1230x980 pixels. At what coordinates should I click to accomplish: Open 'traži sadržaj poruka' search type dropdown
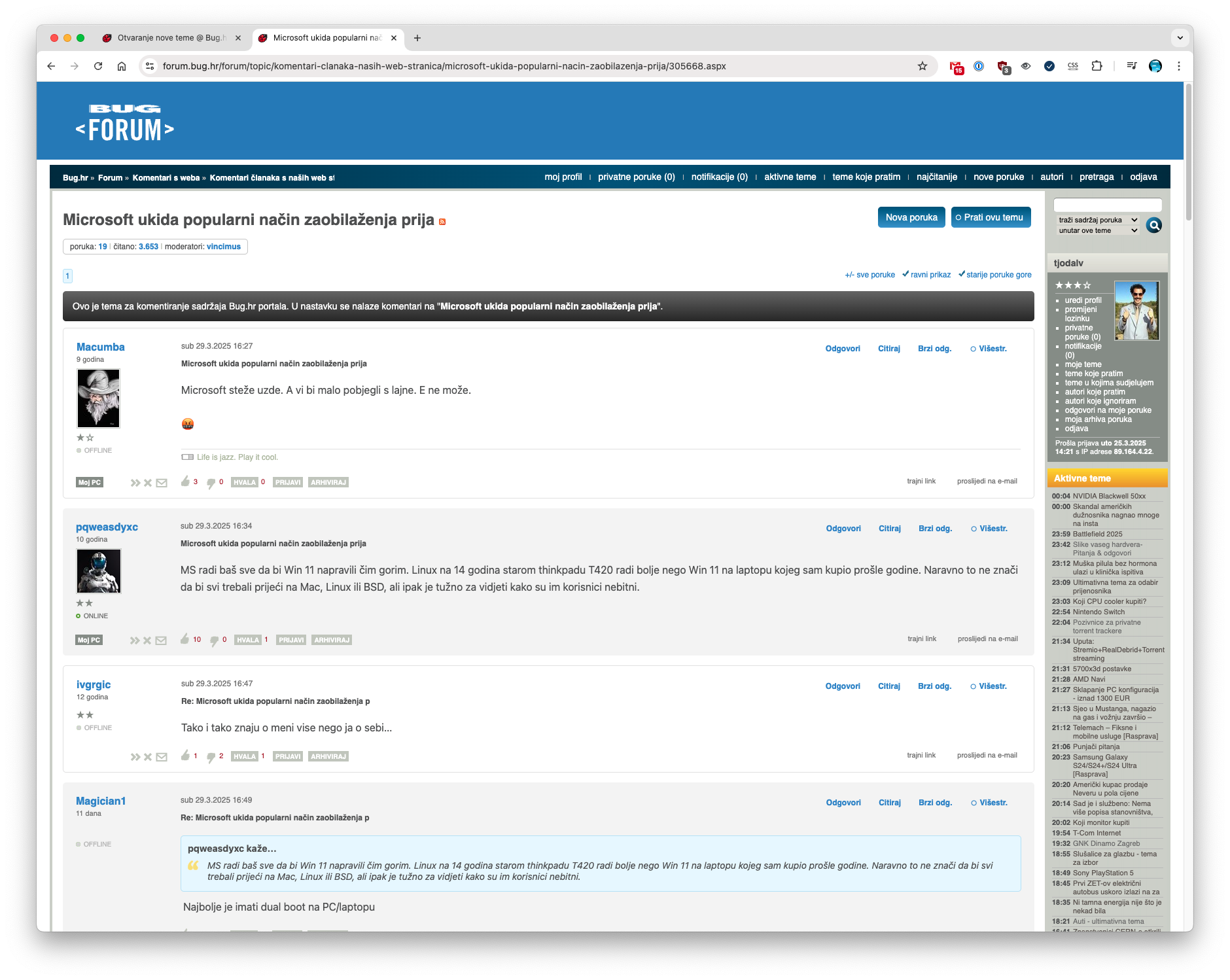click(x=1098, y=220)
